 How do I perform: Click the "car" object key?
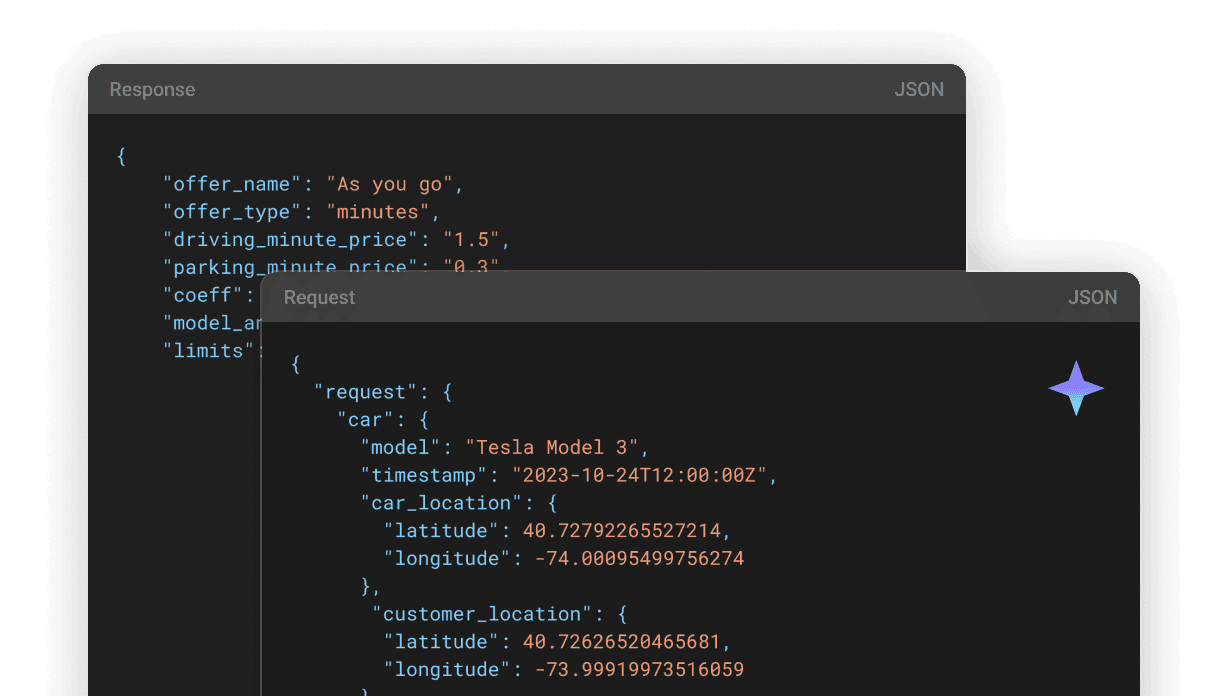click(x=365, y=420)
